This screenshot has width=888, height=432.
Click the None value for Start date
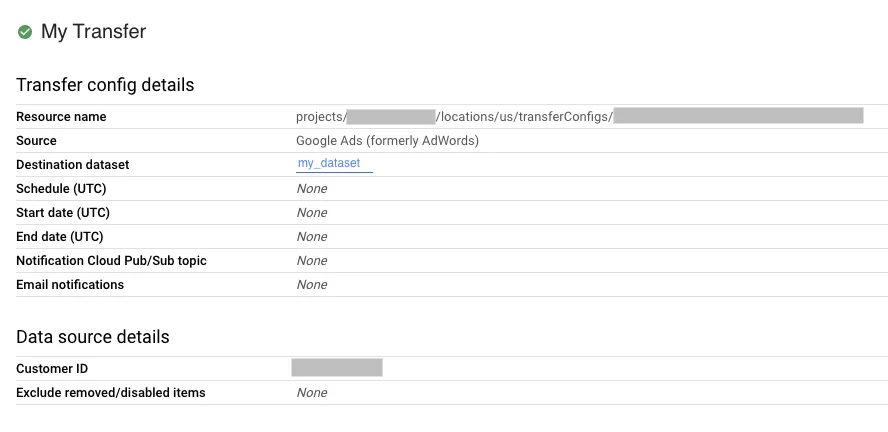(x=312, y=213)
